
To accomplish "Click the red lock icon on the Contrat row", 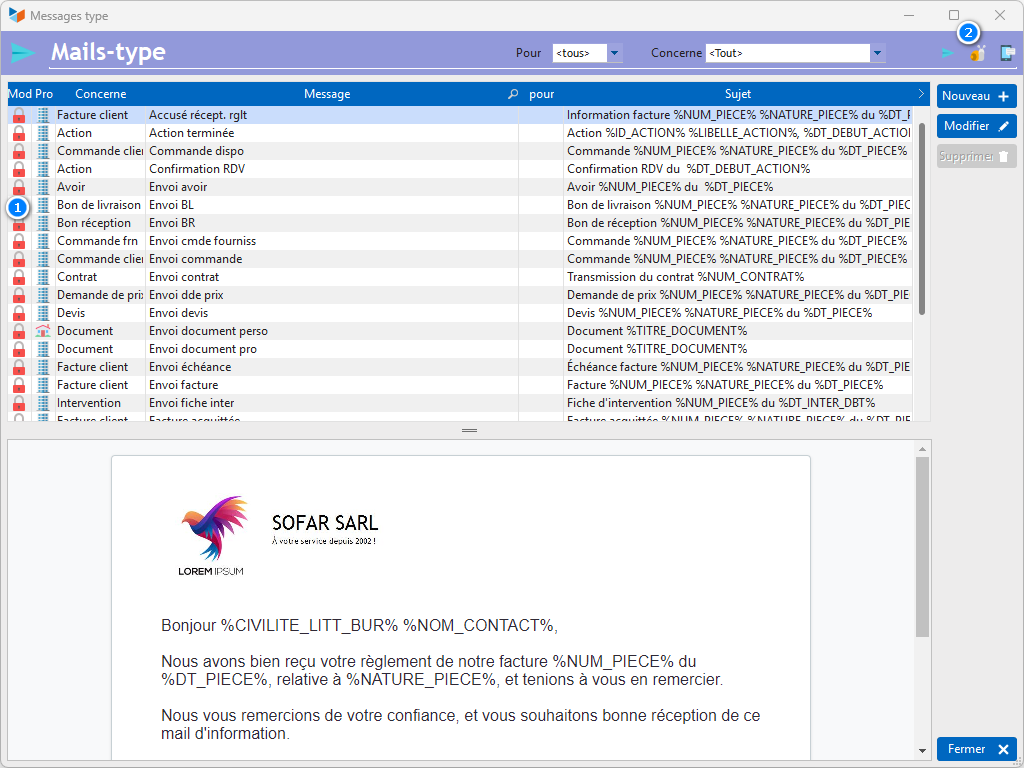I will (18, 277).
